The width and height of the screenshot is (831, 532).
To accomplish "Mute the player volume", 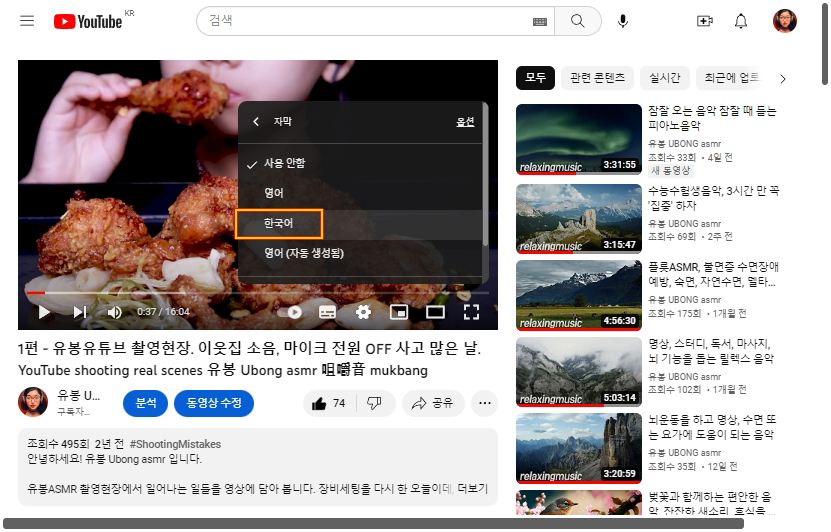I will (x=114, y=312).
